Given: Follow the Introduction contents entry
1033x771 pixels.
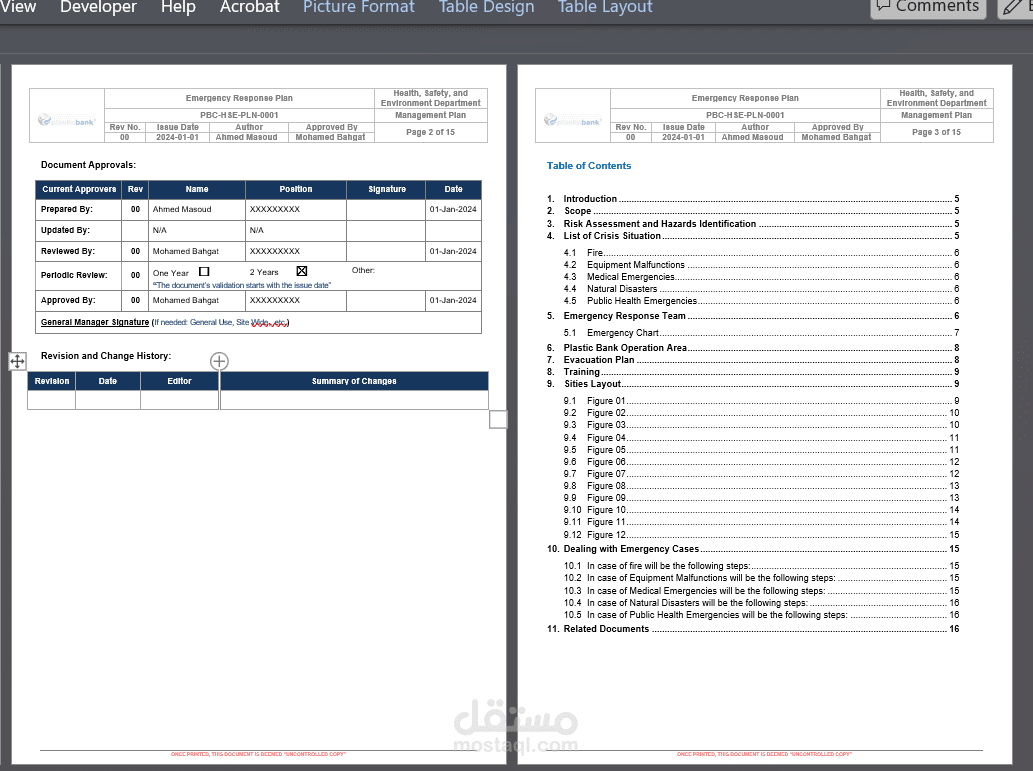Looking at the screenshot, I should [753, 198].
